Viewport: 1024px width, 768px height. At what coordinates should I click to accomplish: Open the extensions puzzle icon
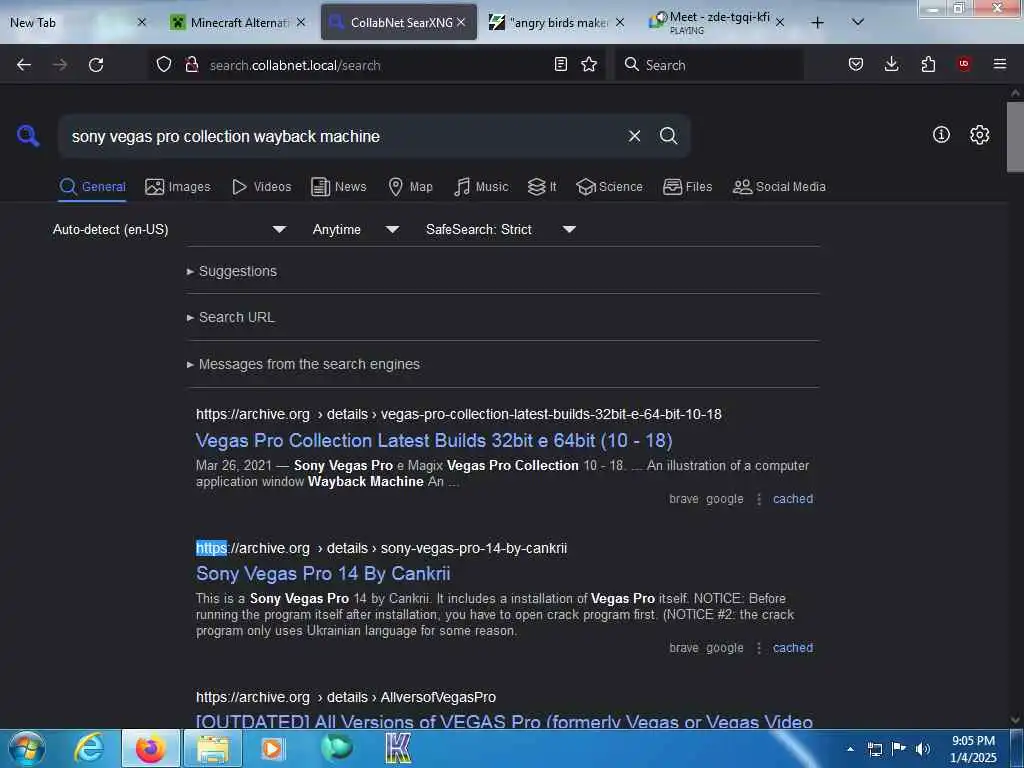(928, 64)
